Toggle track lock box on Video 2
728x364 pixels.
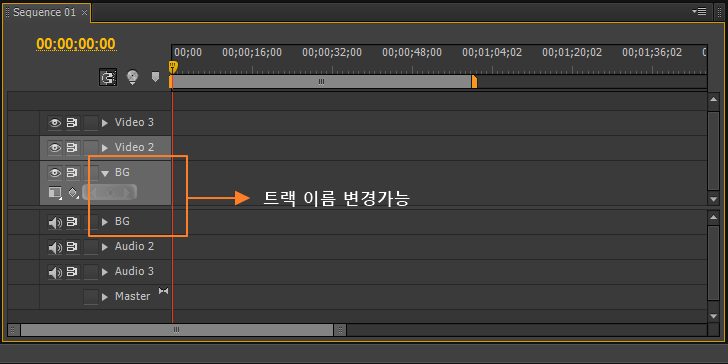91,148
